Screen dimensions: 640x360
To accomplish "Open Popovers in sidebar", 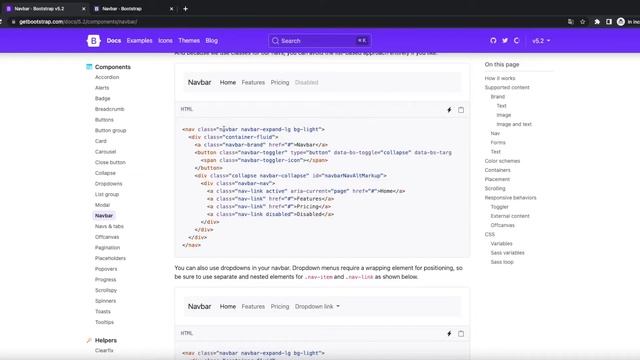I will pyautogui.click(x=106, y=269).
